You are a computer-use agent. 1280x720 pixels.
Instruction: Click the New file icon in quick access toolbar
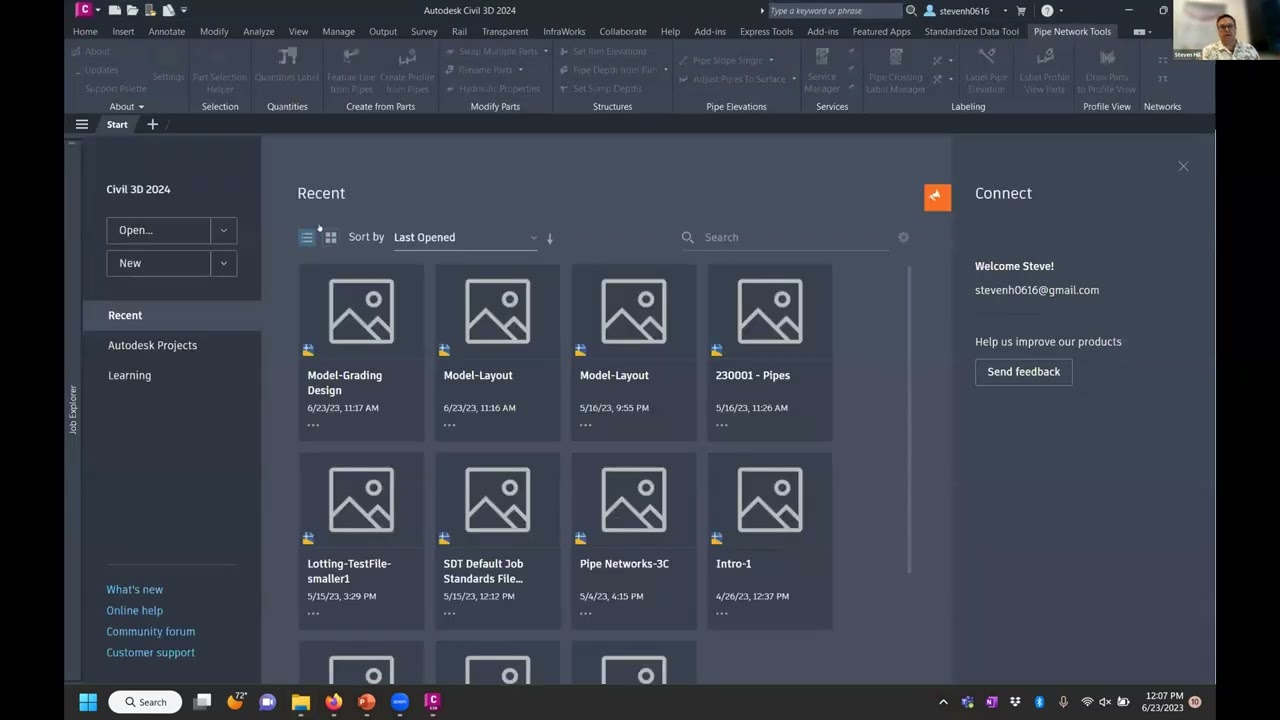115,10
